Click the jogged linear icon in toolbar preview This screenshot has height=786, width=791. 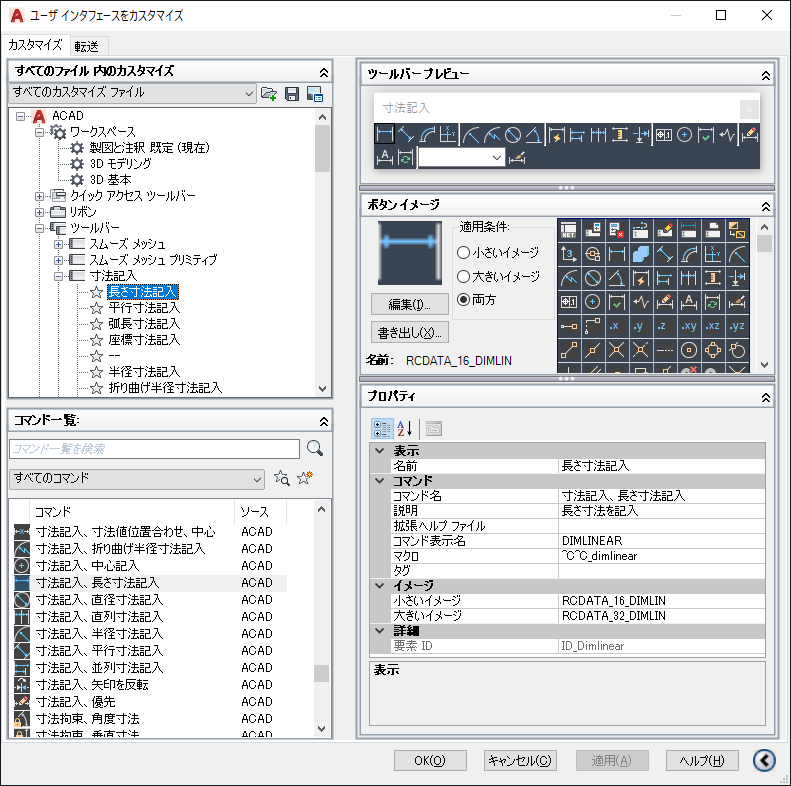pos(727,135)
